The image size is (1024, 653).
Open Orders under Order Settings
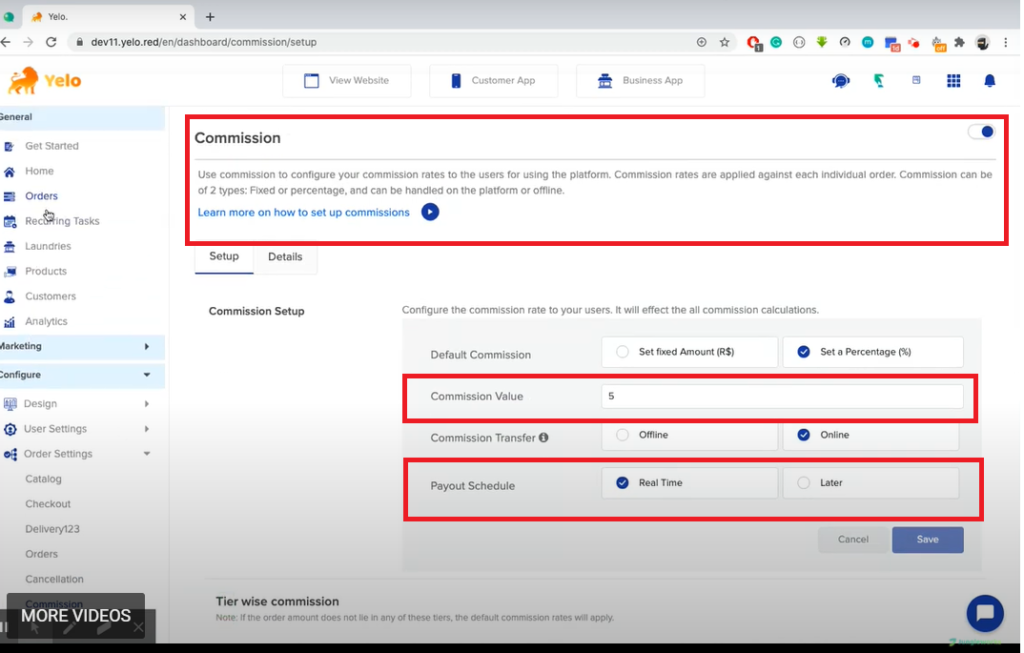pyautogui.click(x=41, y=554)
